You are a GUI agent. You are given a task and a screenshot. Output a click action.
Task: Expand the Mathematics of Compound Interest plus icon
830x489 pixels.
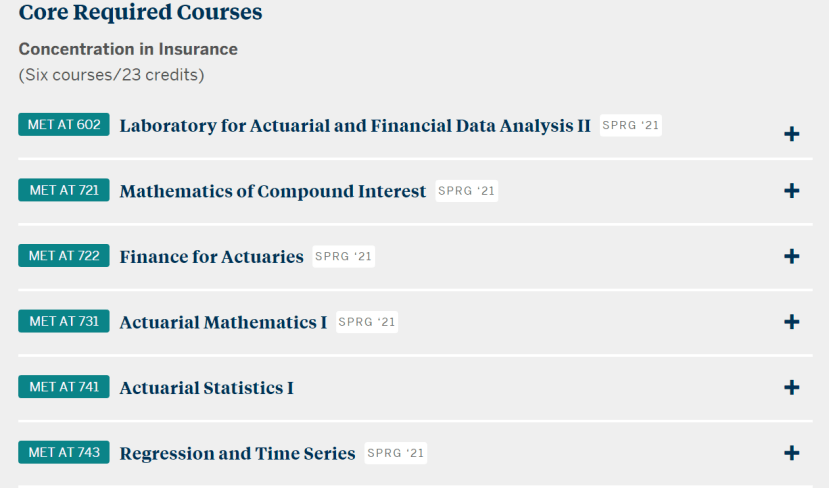[x=791, y=191]
